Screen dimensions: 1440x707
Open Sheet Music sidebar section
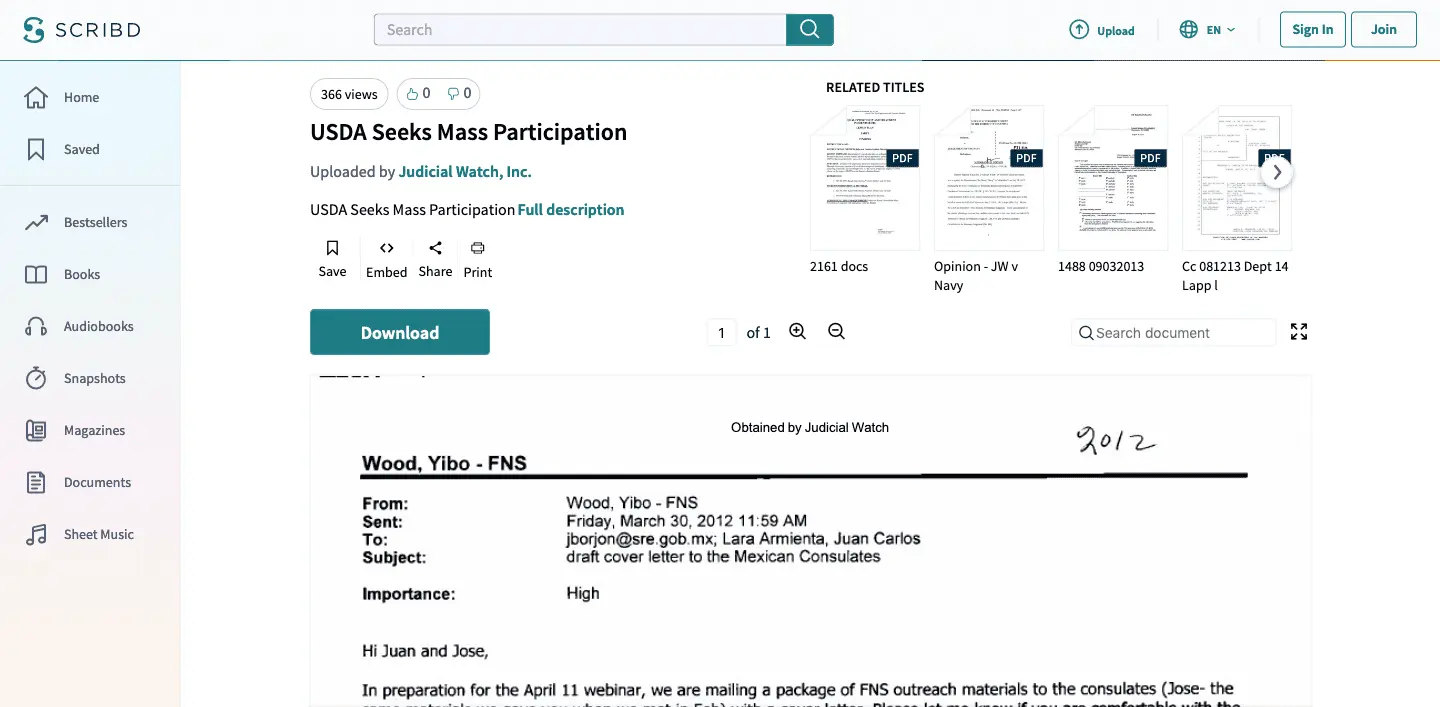point(98,534)
